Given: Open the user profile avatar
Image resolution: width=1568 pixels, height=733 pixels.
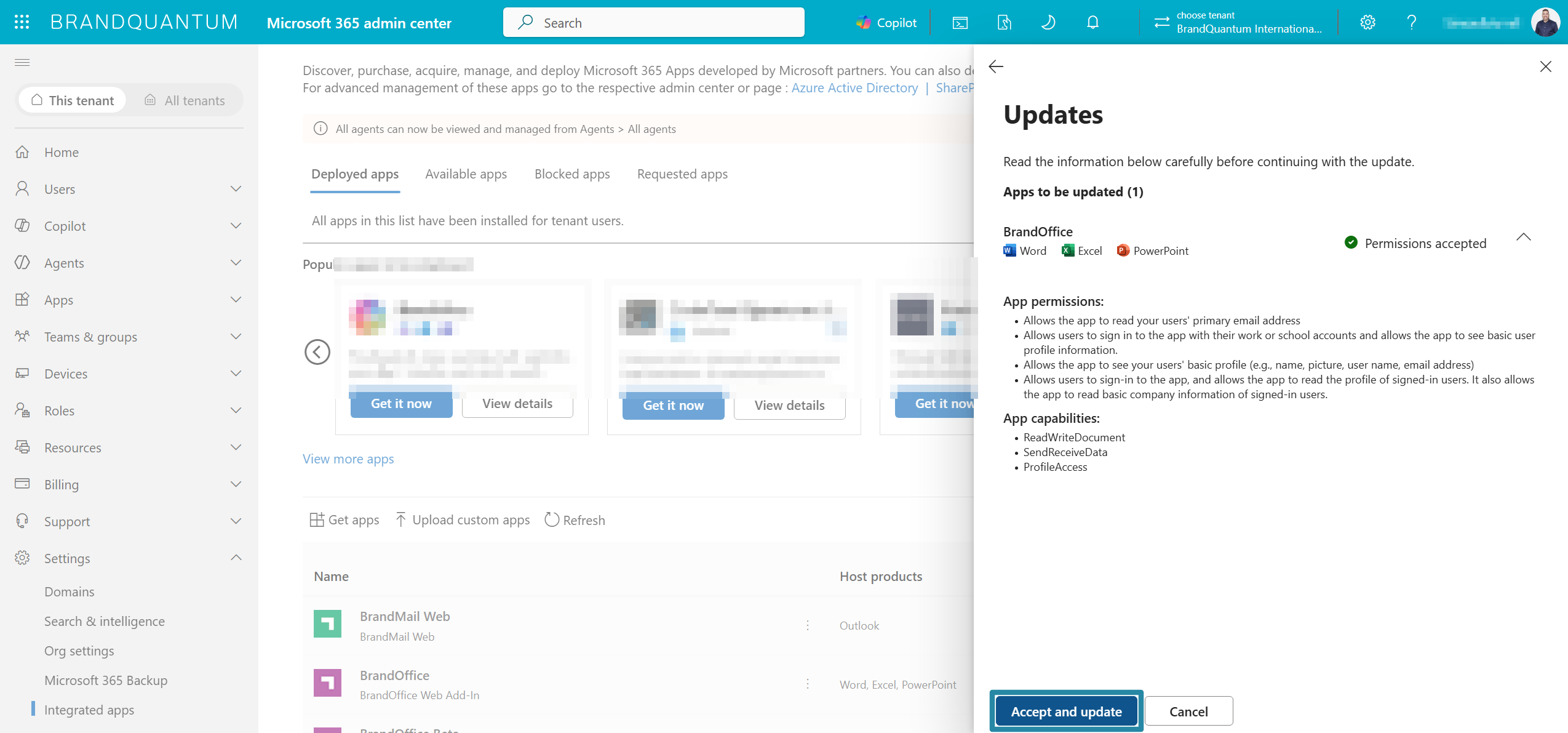Looking at the screenshot, I should pyautogui.click(x=1545, y=23).
